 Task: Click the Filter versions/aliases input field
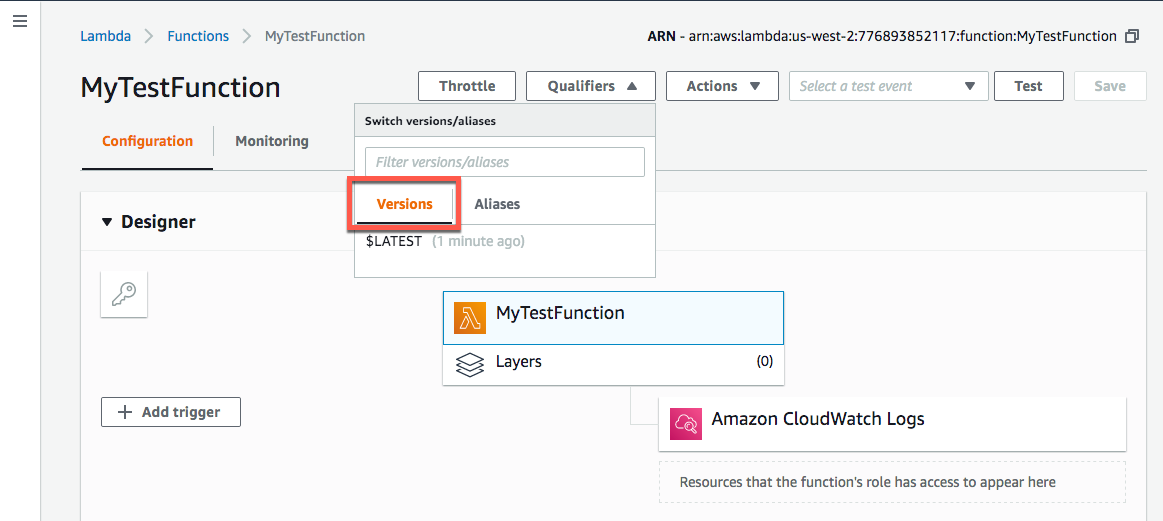click(x=505, y=162)
